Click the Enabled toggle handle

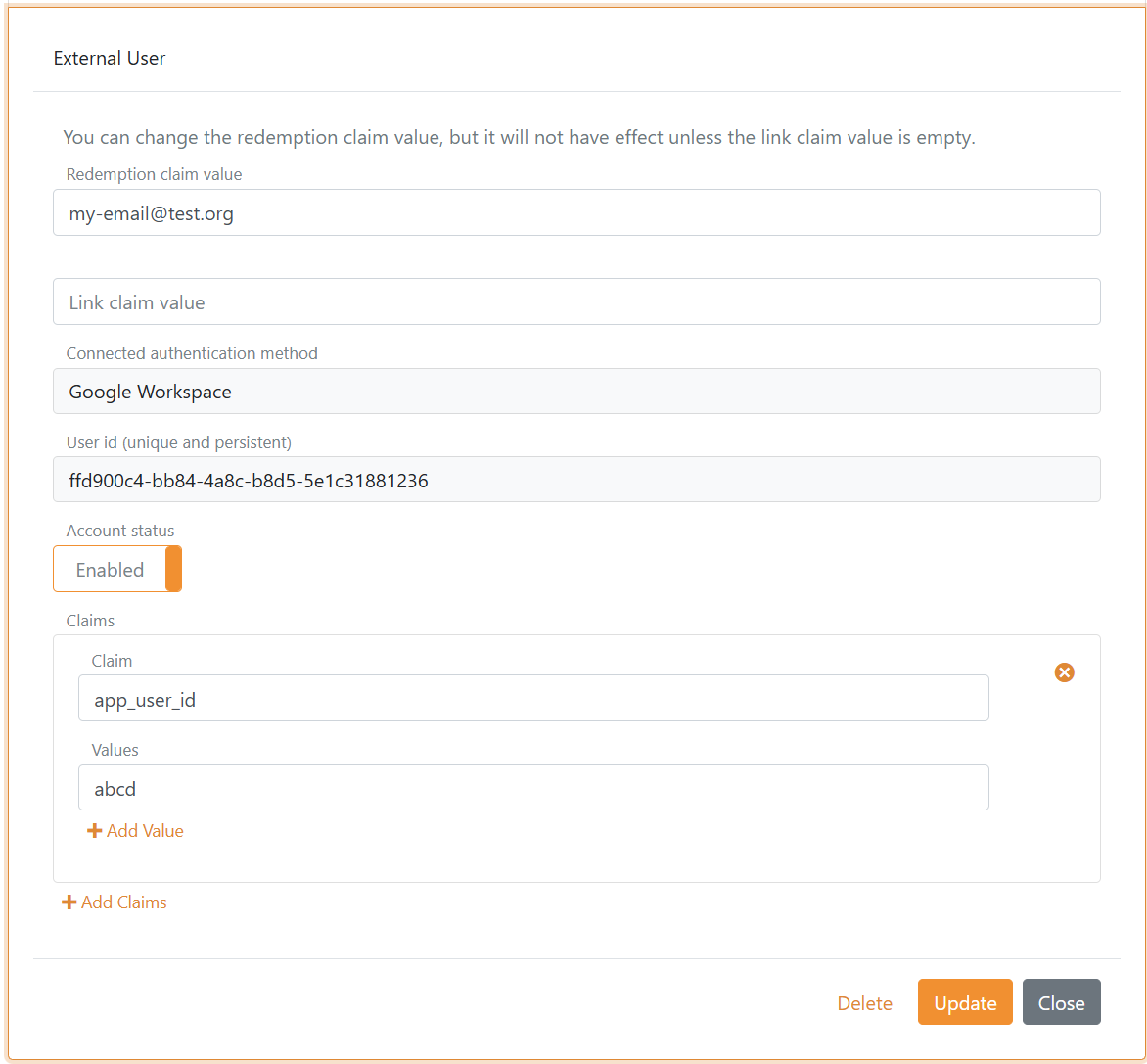[x=173, y=569]
